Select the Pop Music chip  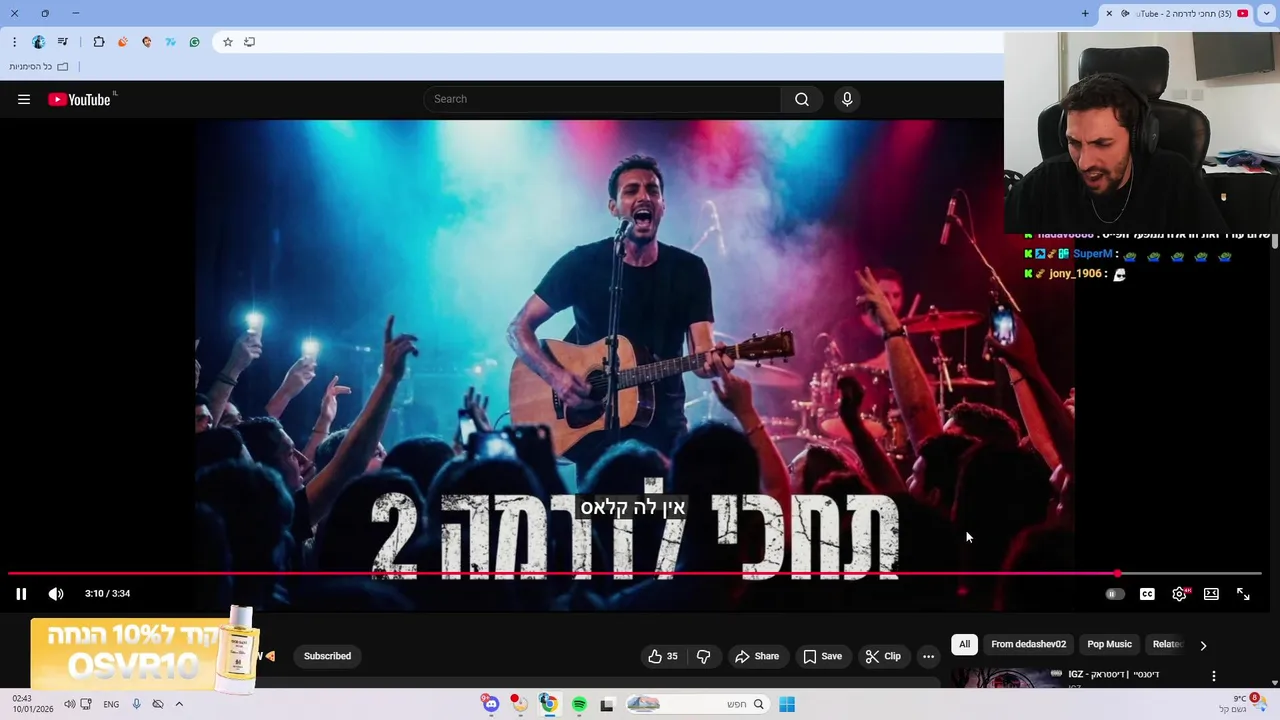(x=1109, y=644)
